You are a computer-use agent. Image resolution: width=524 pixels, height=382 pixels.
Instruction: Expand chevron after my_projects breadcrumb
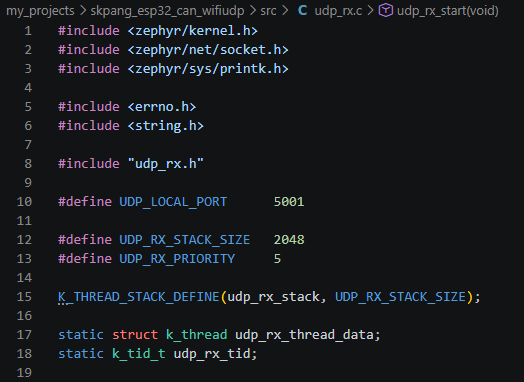point(83,11)
